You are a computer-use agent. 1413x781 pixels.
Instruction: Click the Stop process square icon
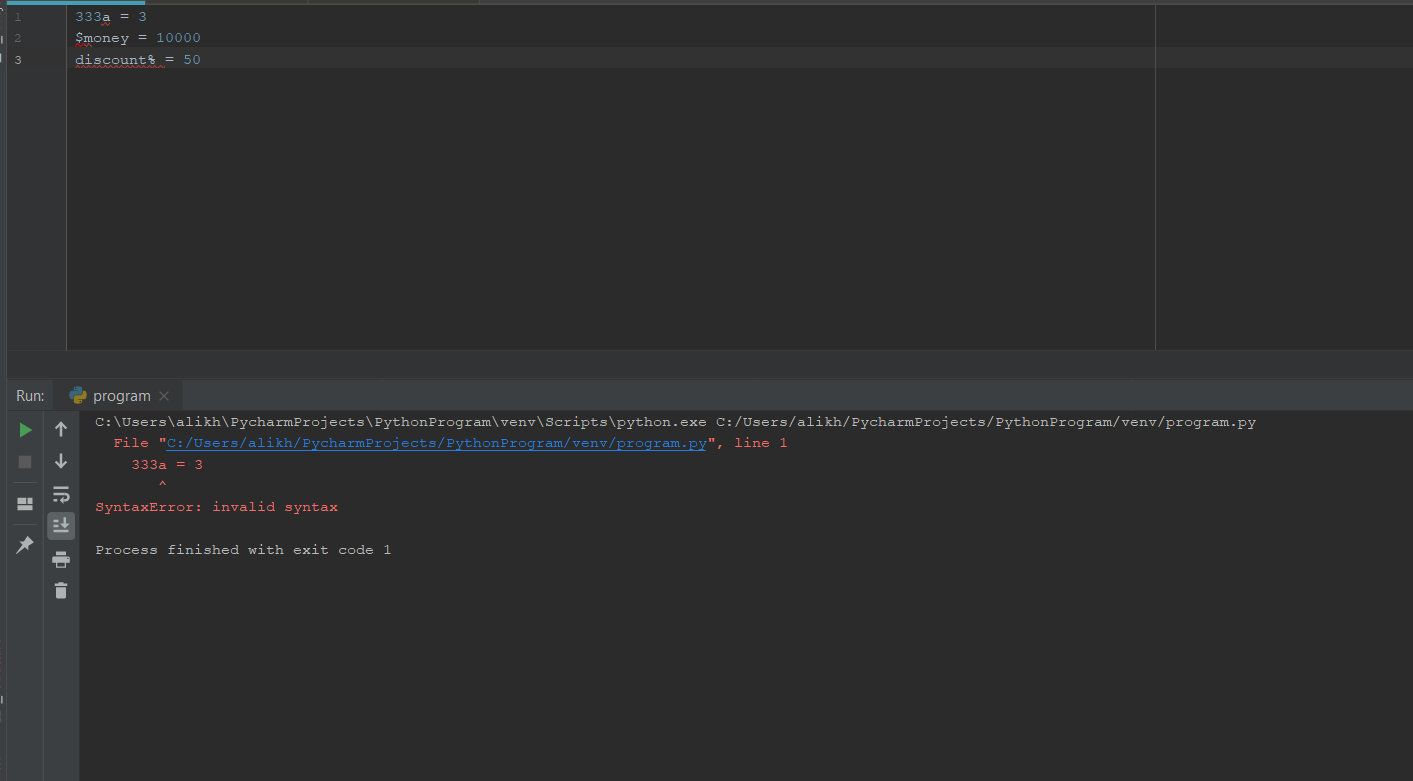(25, 462)
